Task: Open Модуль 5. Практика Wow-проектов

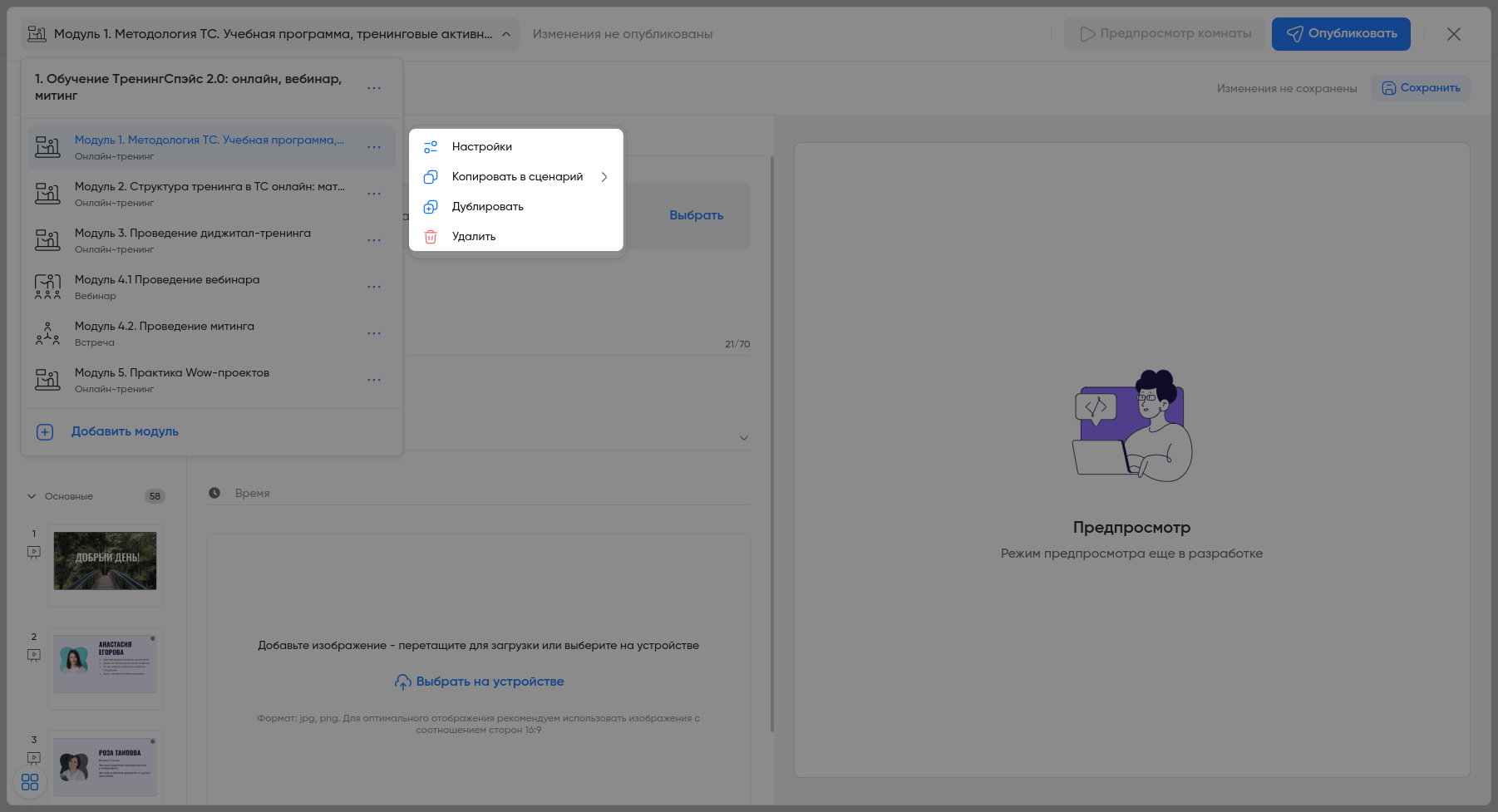Action: (172, 373)
